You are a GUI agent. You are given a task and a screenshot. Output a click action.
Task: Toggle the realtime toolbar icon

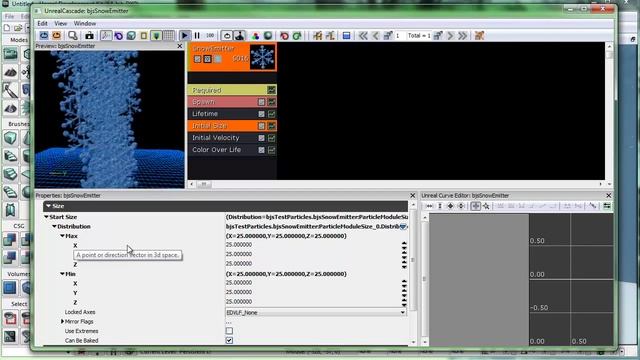[240, 36]
